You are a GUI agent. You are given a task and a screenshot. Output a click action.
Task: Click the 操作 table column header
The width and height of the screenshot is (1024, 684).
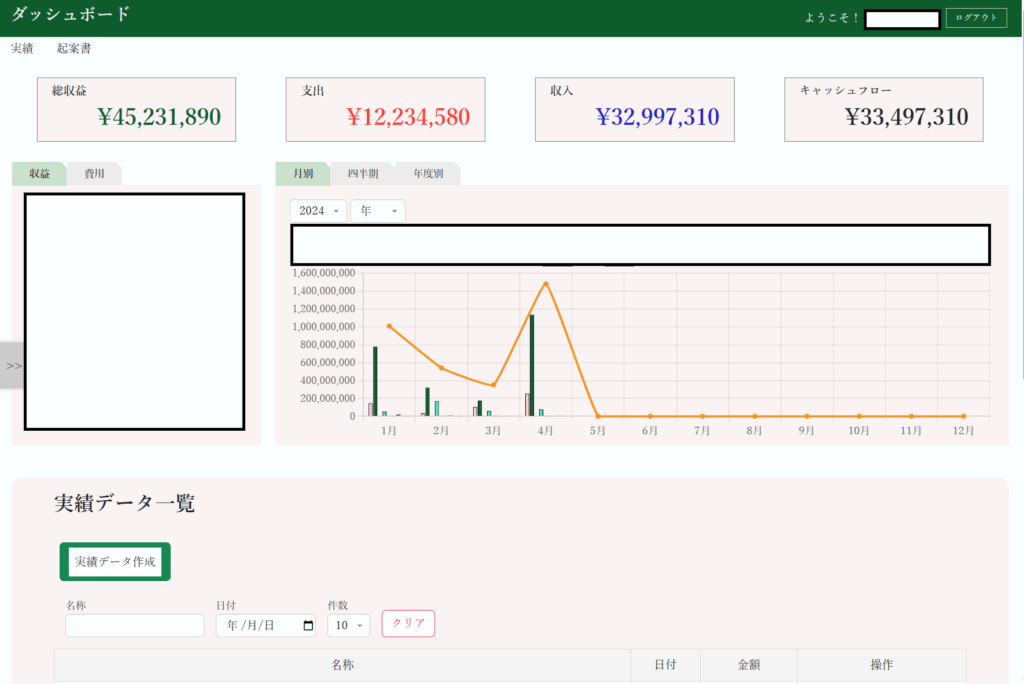[882, 665]
